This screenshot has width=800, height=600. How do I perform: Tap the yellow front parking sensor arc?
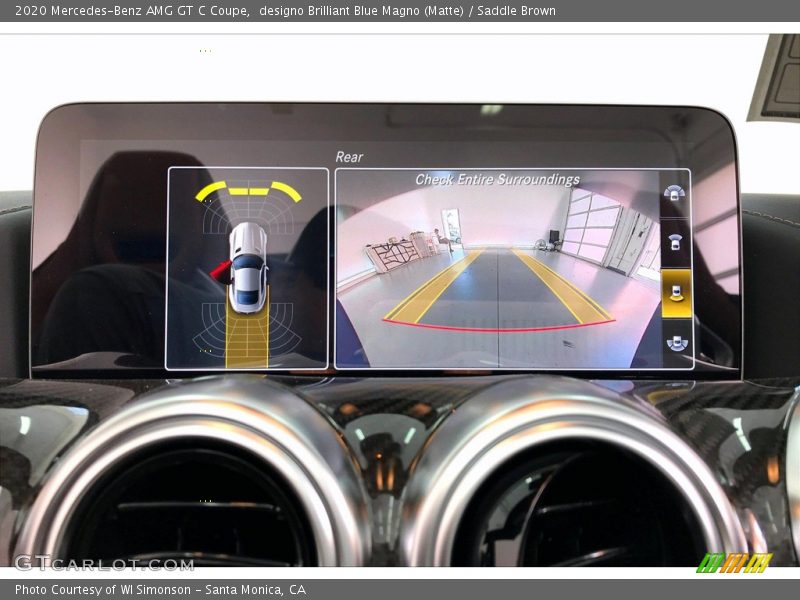248,190
